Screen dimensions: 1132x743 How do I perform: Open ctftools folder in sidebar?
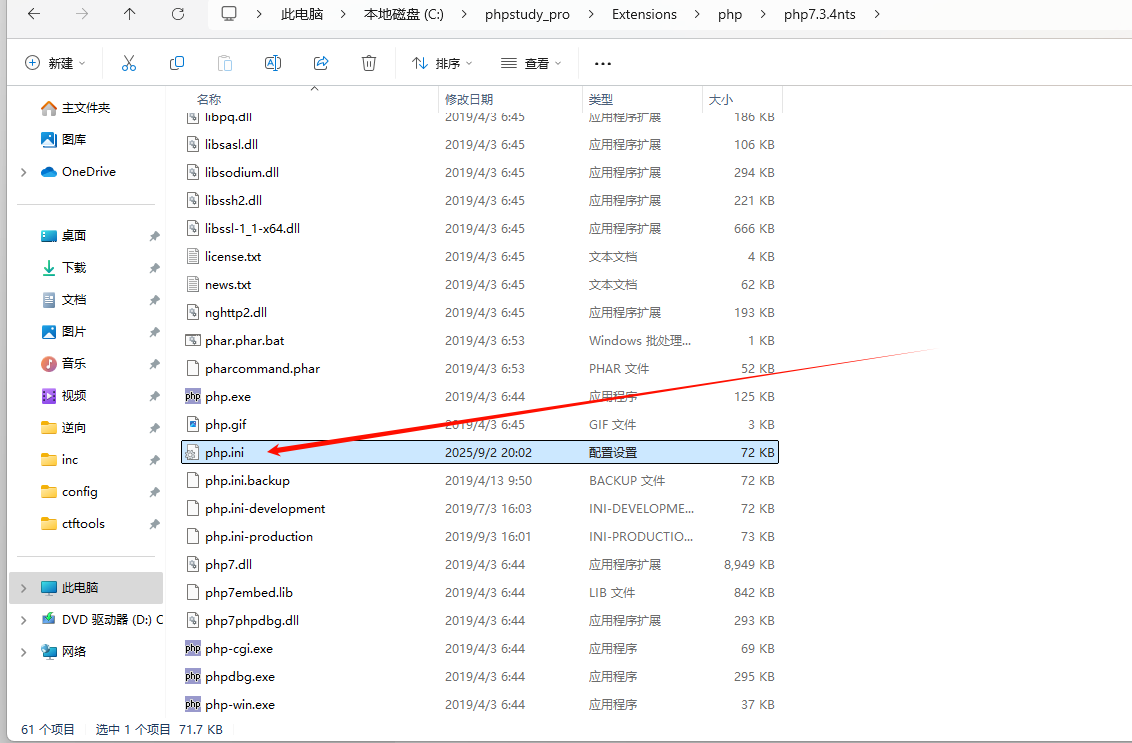click(x=83, y=523)
